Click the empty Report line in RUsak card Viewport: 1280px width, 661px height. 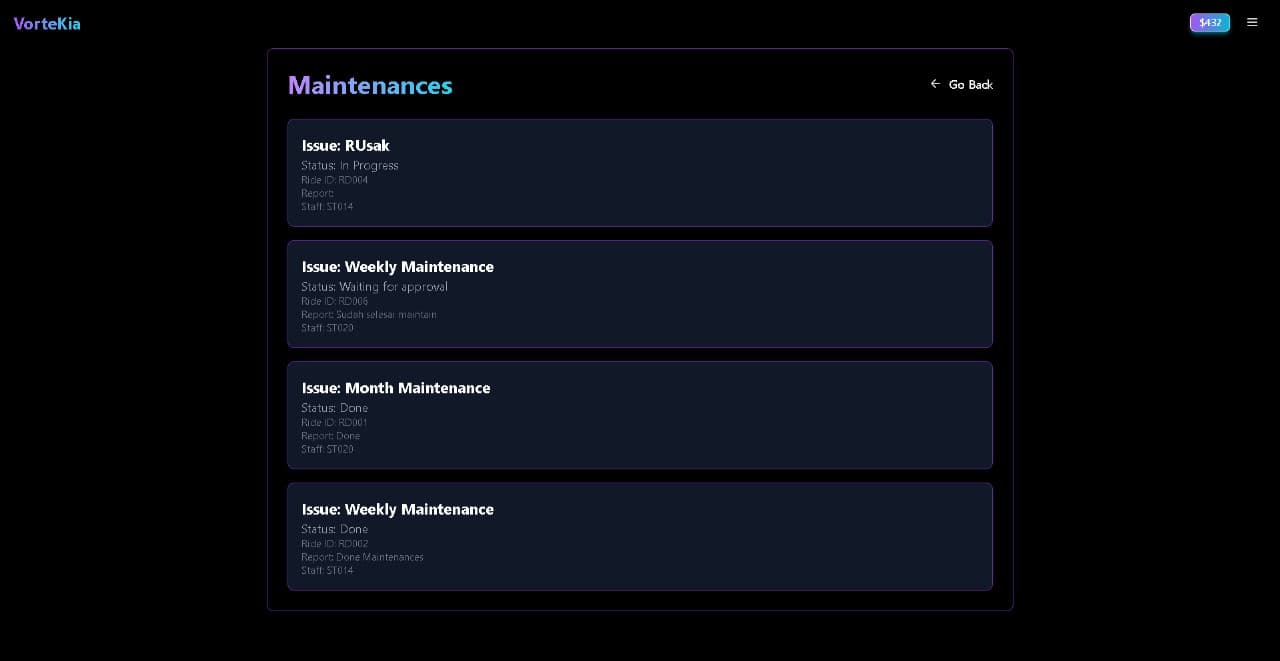(x=318, y=193)
